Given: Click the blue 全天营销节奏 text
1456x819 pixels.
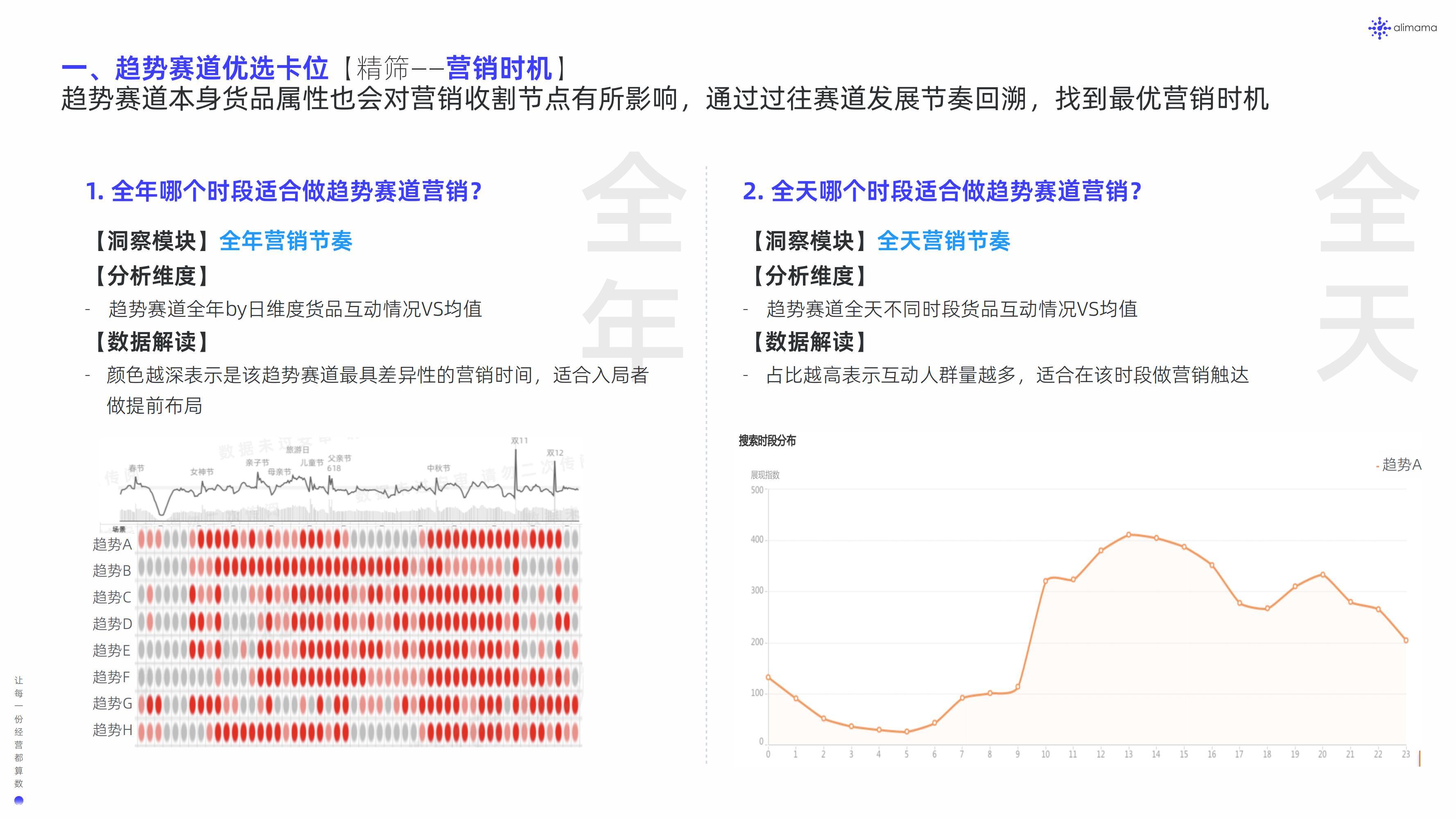Looking at the screenshot, I should click(944, 241).
